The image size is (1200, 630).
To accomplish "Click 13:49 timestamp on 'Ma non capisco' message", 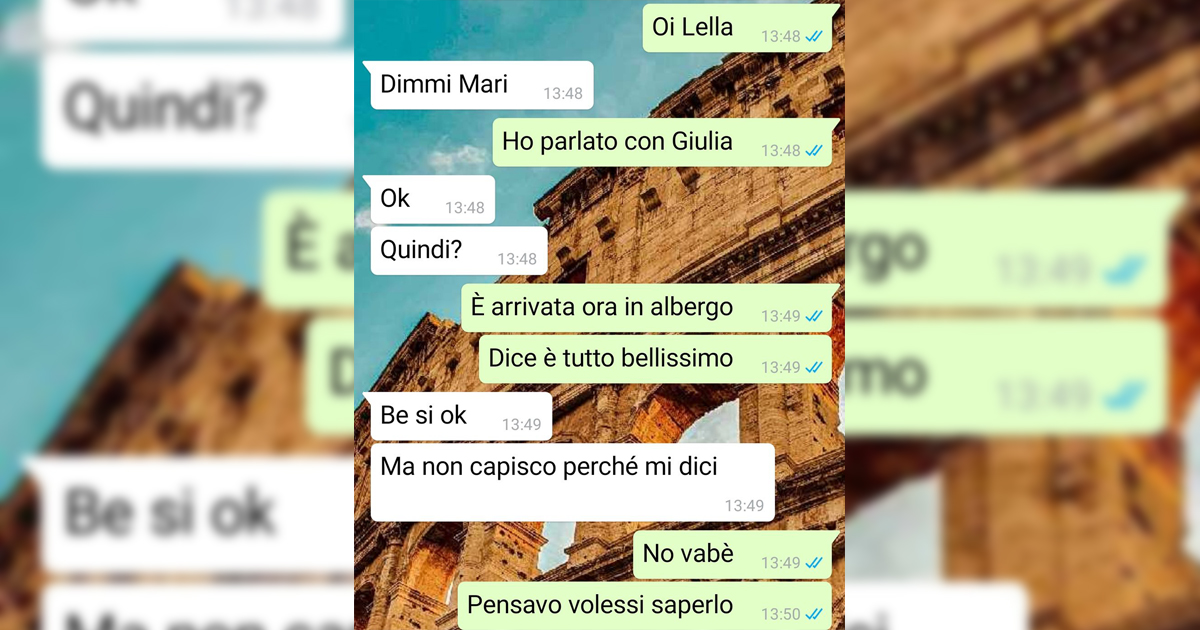I will coord(744,506).
